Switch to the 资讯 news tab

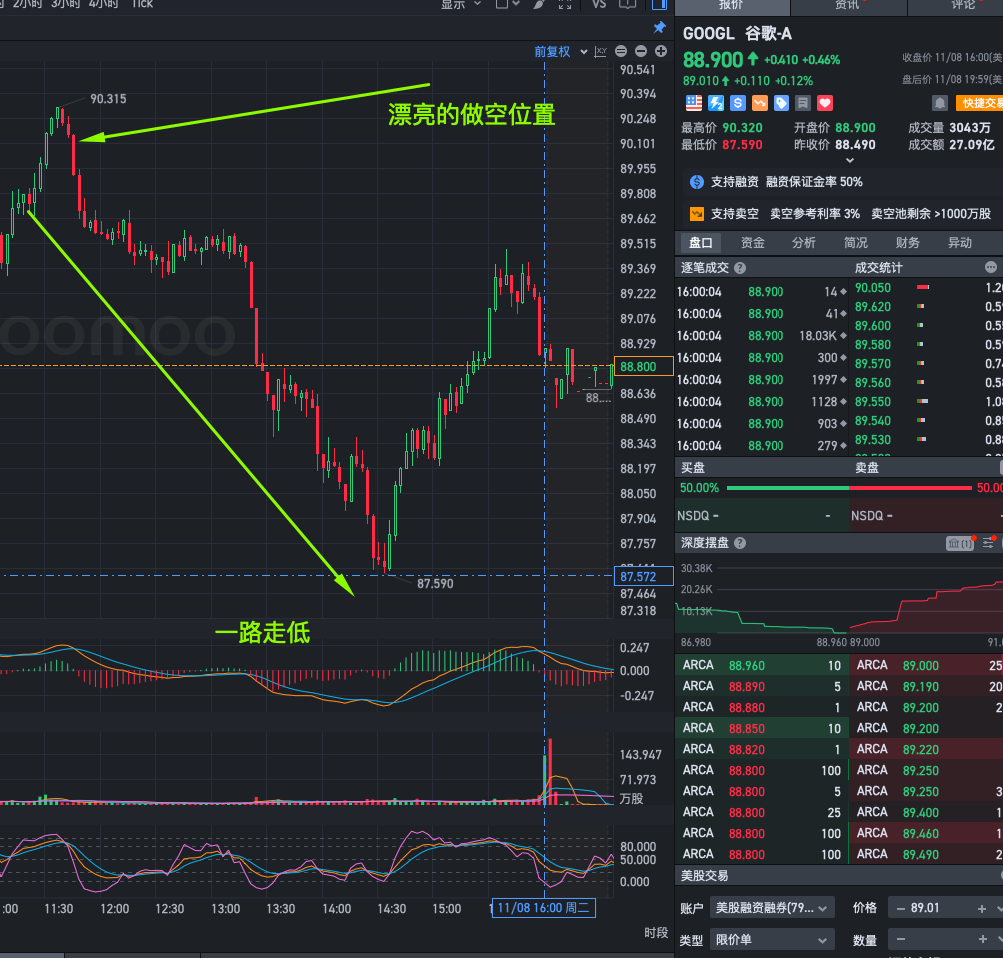(848, 6)
